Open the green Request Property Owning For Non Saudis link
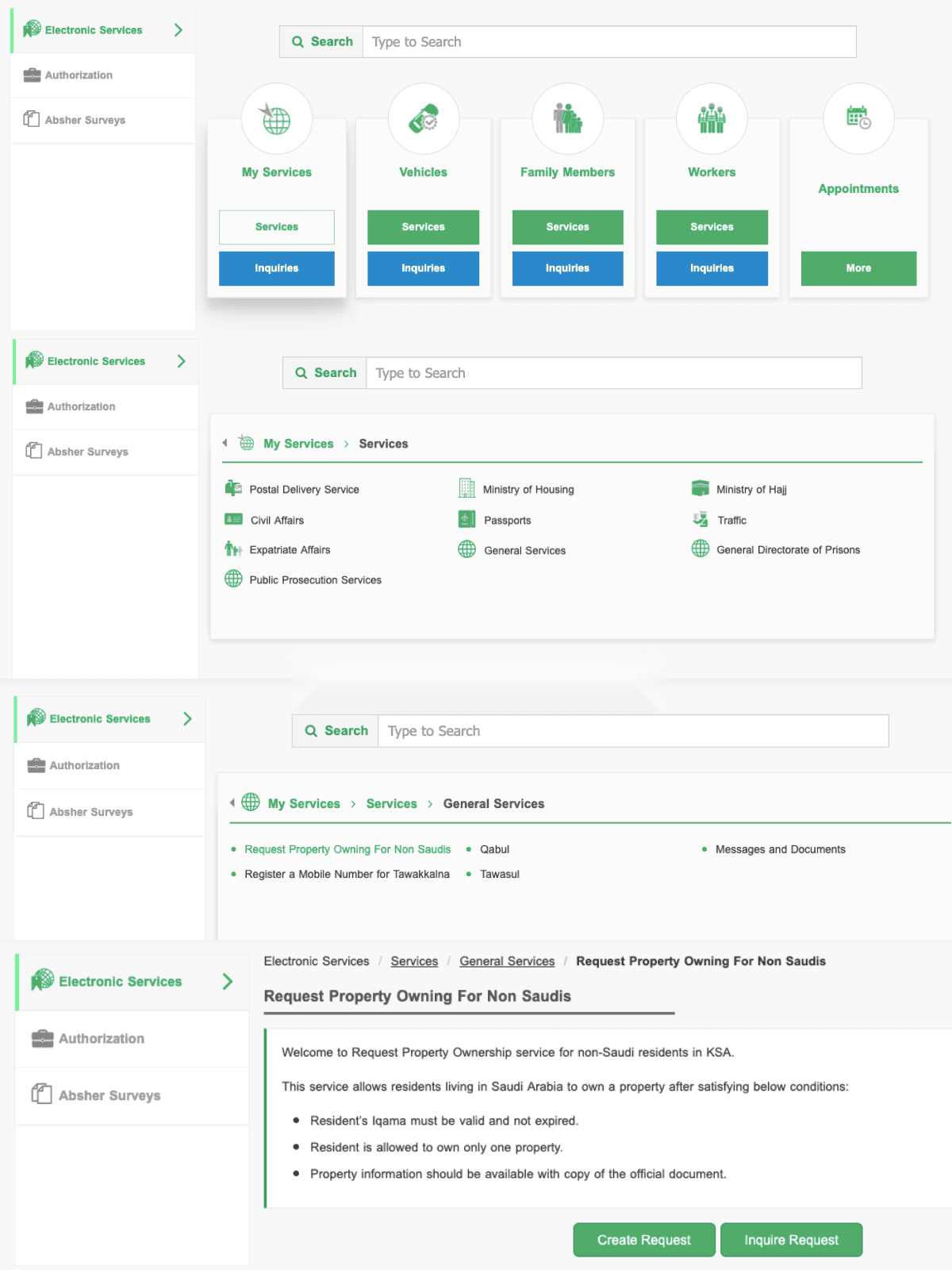The image size is (952, 1270). tap(347, 849)
